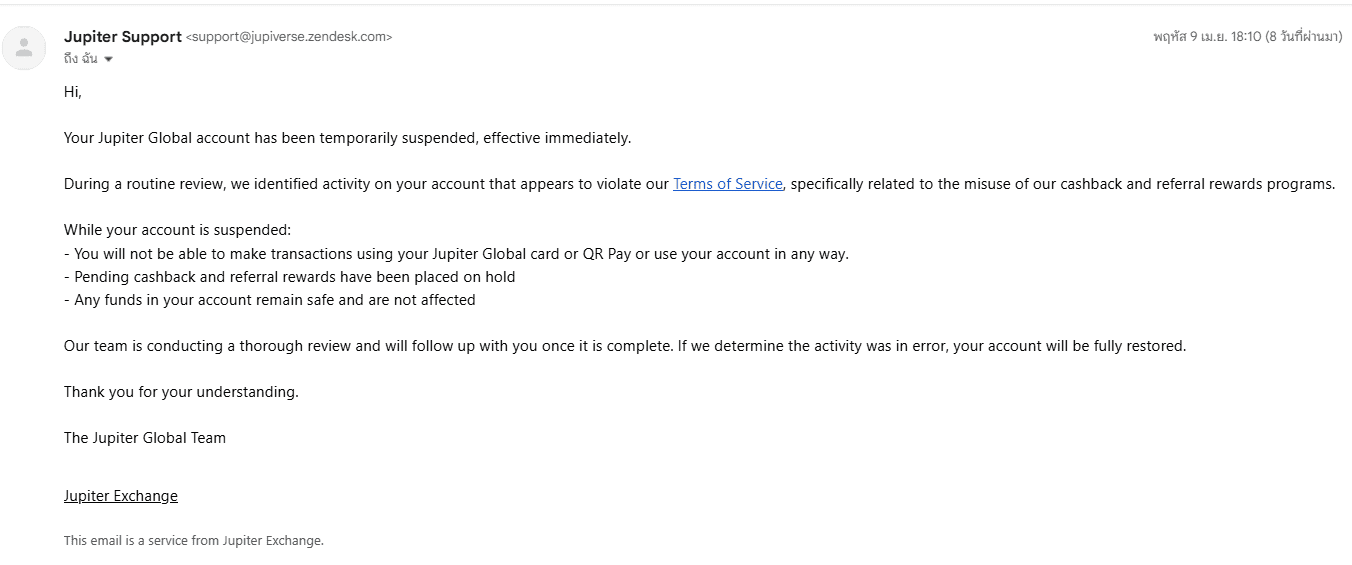The height and width of the screenshot is (565, 1352).
Task: Click the "This email is a service" footer
Action: (194, 541)
